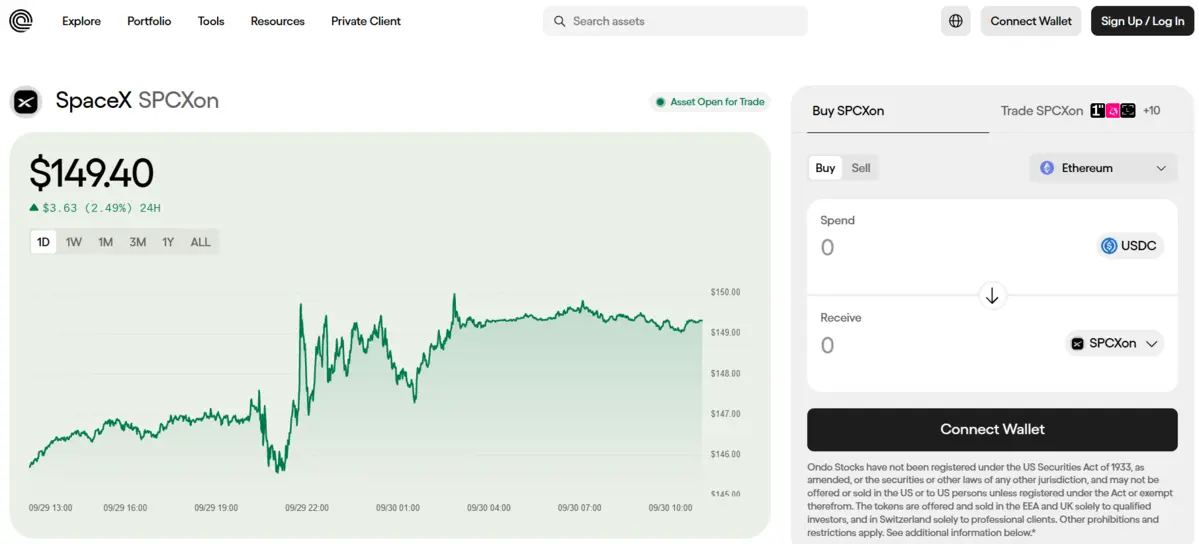This screenshot has height=544, width=1199.
Task: Click the header Connect Wallet button
Action: [x=1031, y=21]
